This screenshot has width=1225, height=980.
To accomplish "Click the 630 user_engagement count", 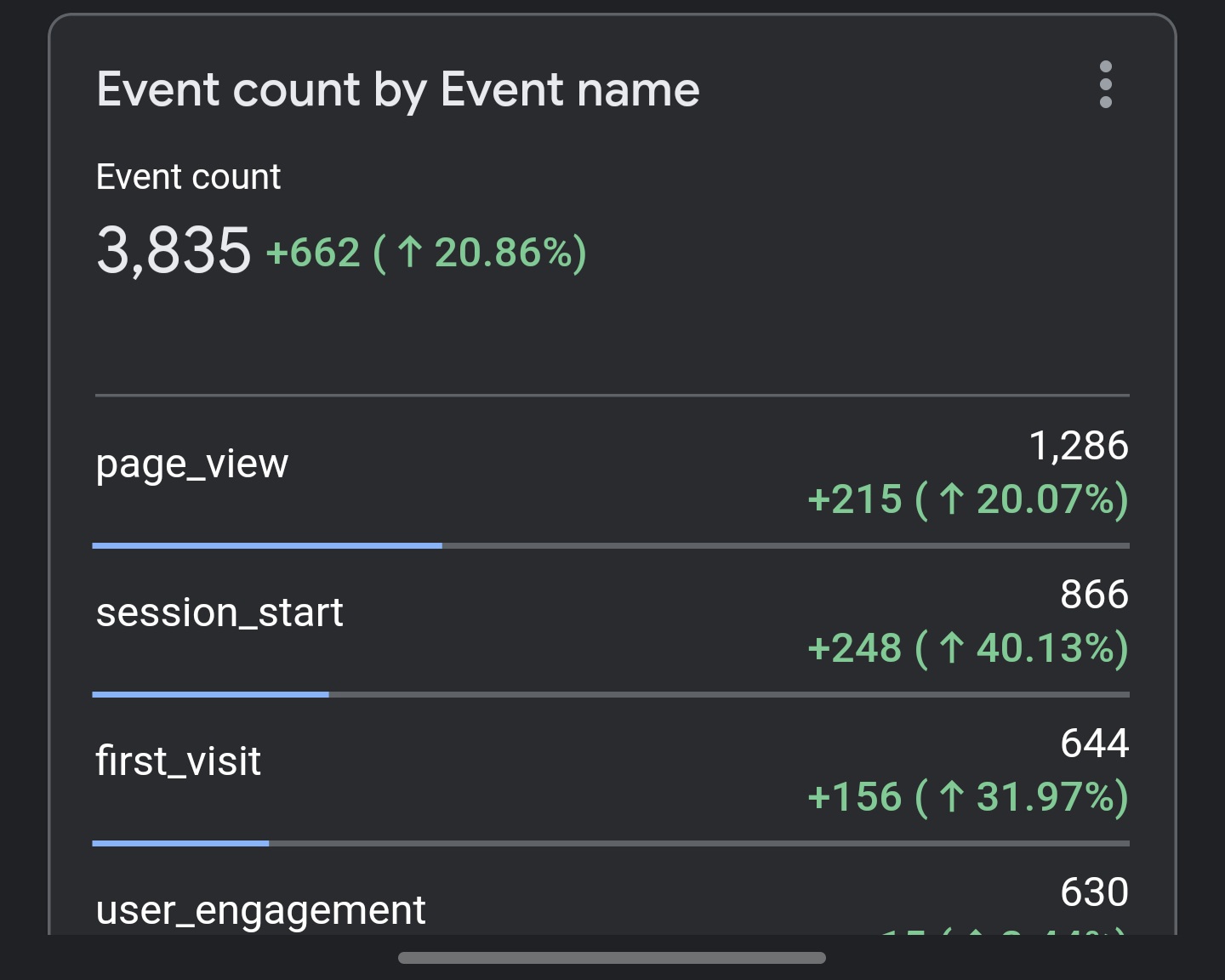I will (x=1094, y=892).
